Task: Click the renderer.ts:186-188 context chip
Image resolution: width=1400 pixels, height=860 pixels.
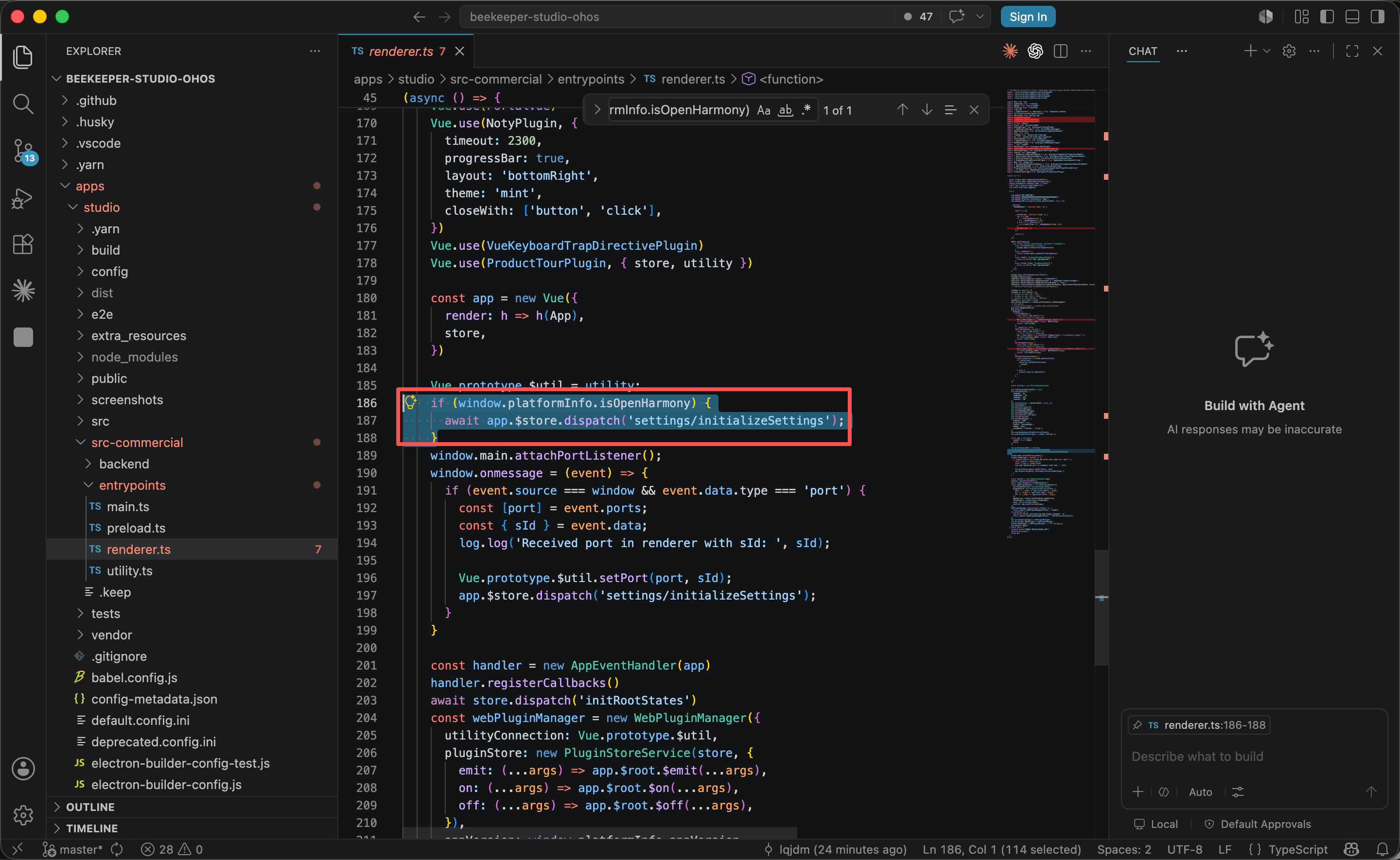Action: 1199,725
